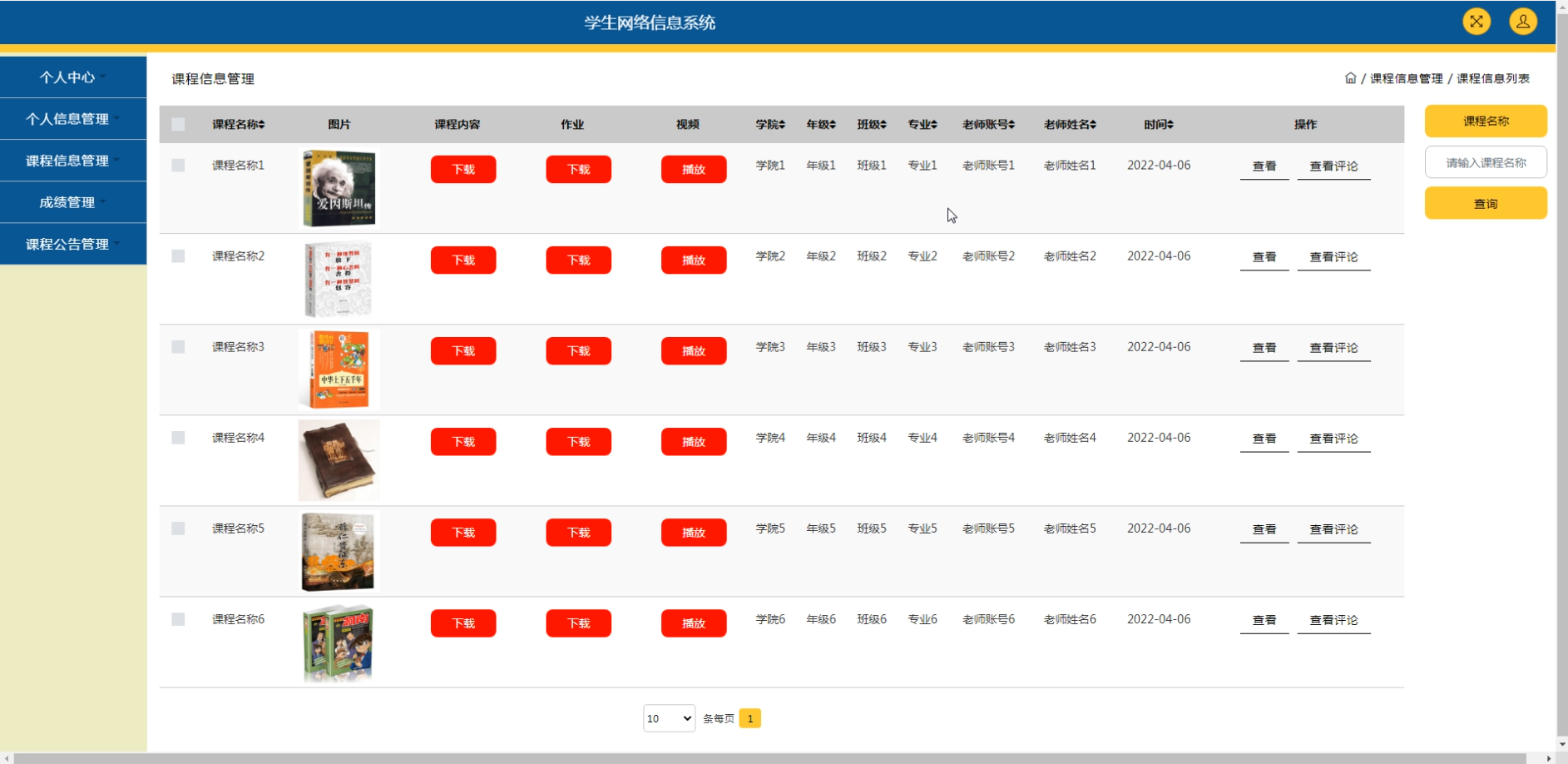Click 课程信息列表 breadcrumb text
Screen dimensions: 1568x764
coord(1493,78)
